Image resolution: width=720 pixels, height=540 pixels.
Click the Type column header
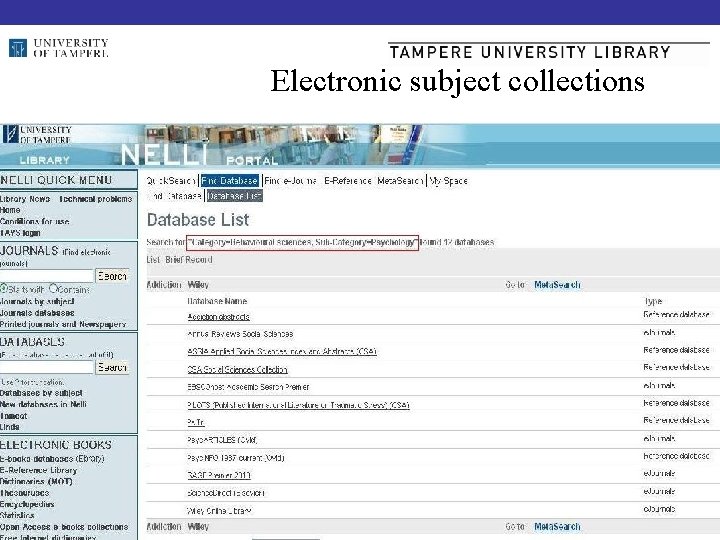tap(653, 301)
